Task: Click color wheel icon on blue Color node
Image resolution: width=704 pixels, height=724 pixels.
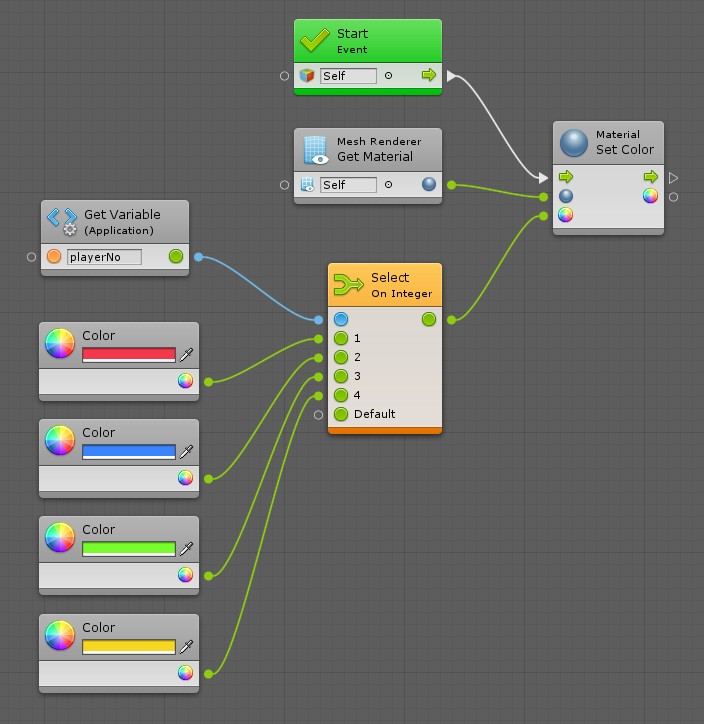Action: coord(60,440)
